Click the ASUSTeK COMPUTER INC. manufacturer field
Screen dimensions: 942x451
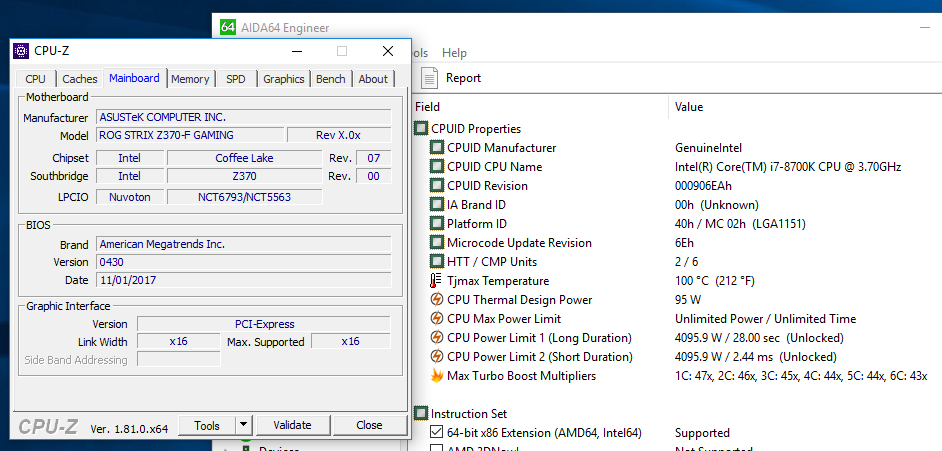pos(244,117)
